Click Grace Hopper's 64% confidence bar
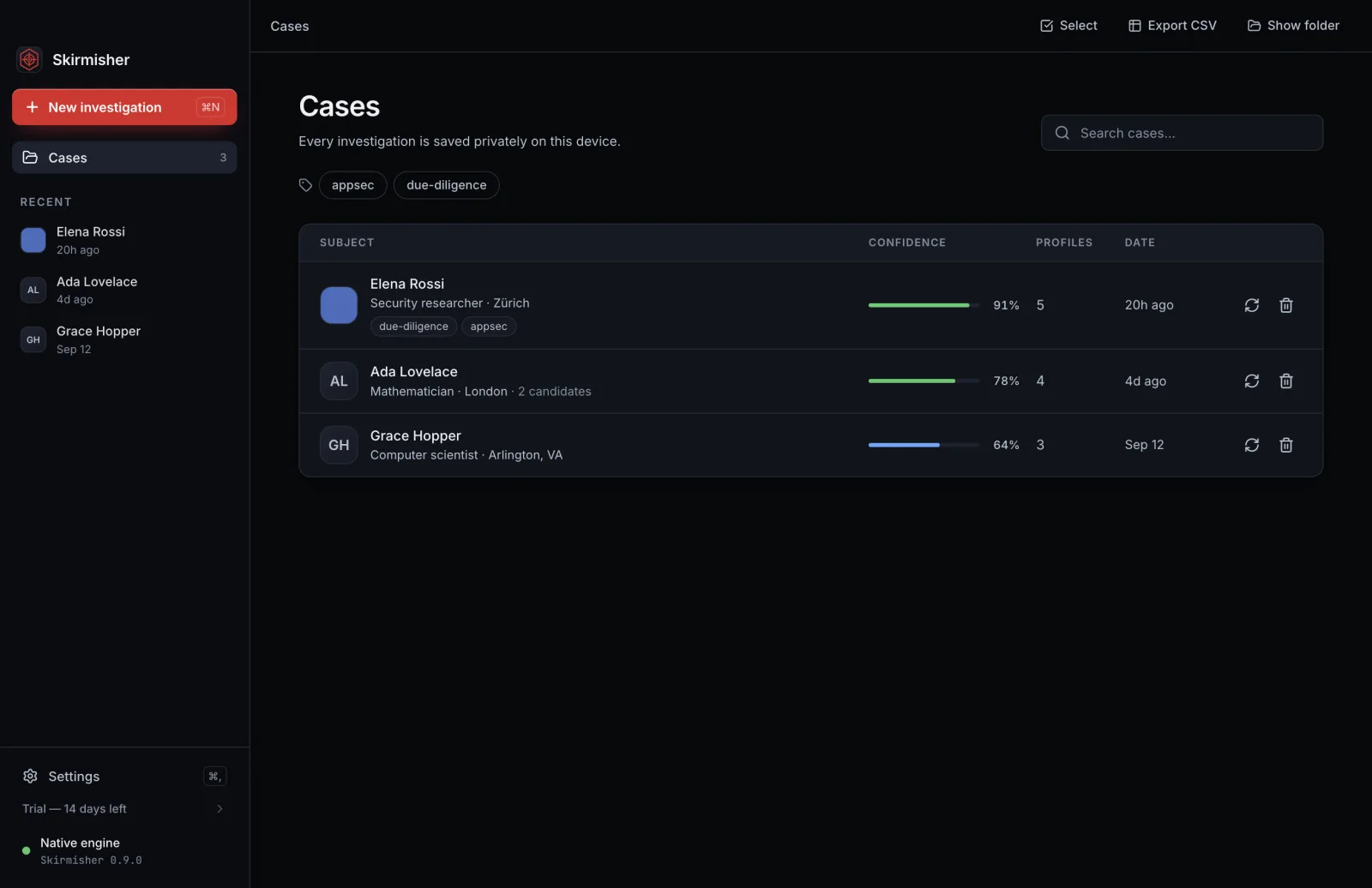The width and height of the screenshot is (1372, 888). (924, 445)
